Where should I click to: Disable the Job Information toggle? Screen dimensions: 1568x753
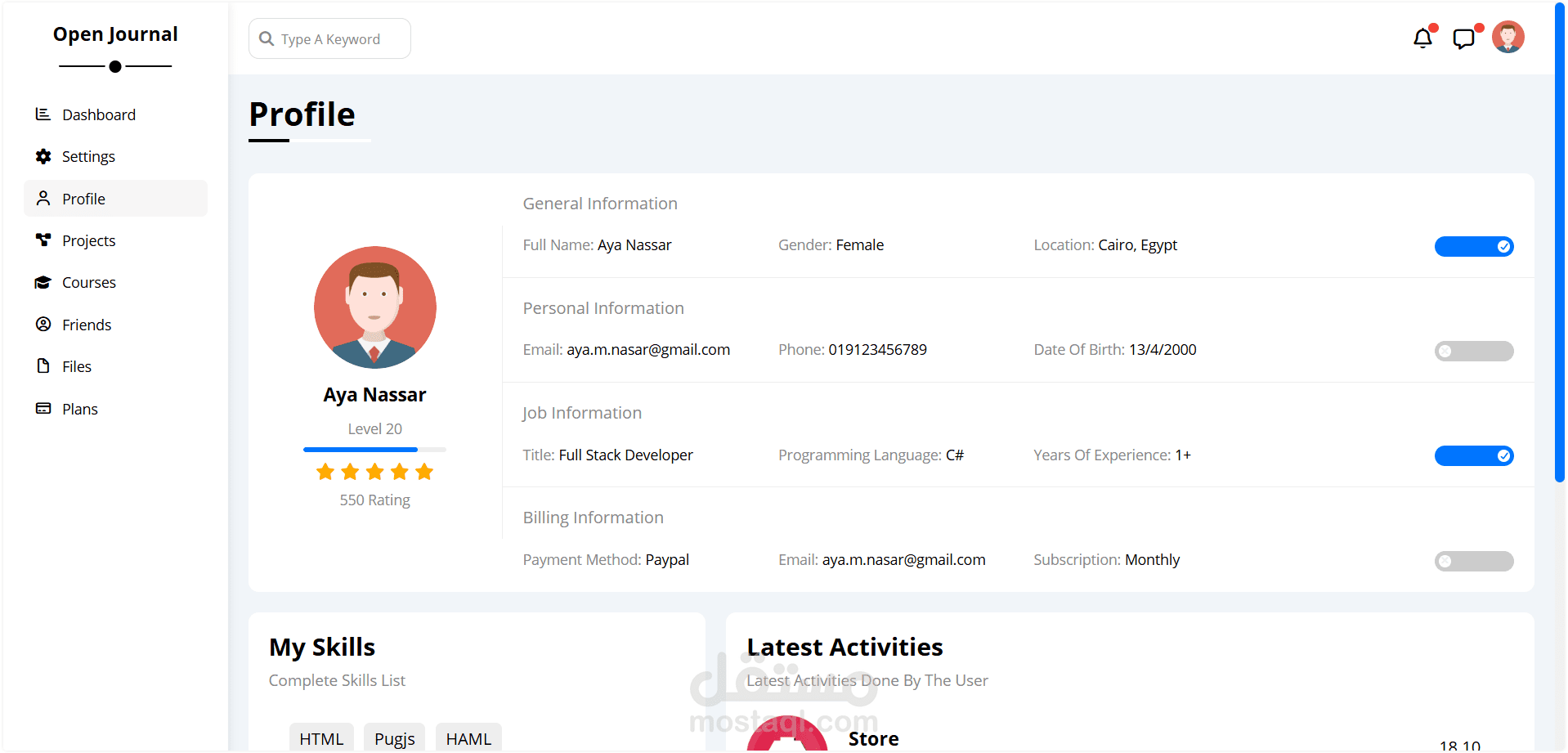(x=1474, y=455)
